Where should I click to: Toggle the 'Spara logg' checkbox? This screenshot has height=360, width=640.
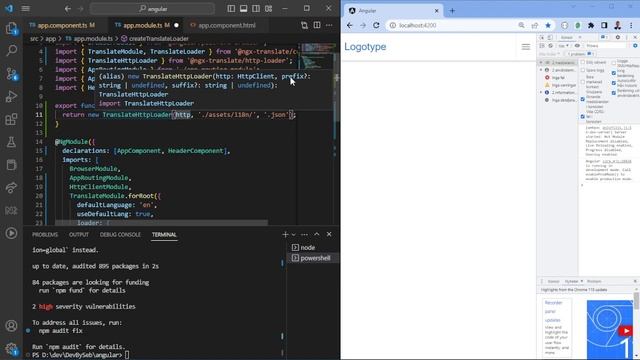583,70
